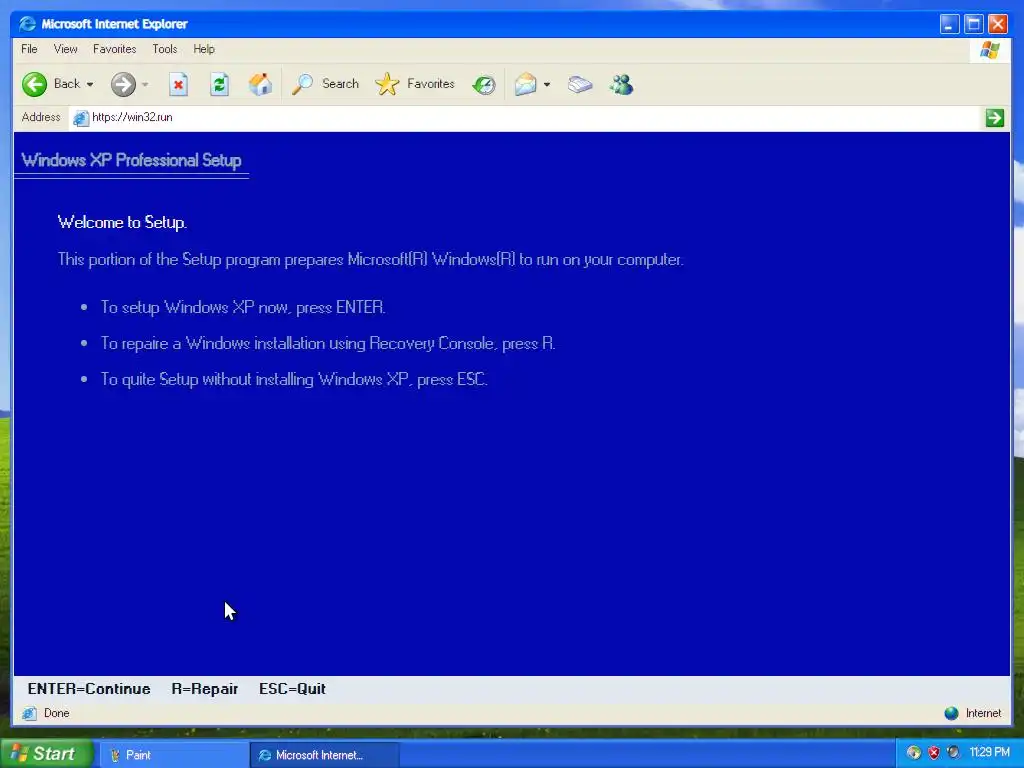The image size is (1024, 768).
Task: Click the first system tray icon
Action: [914, 753]
